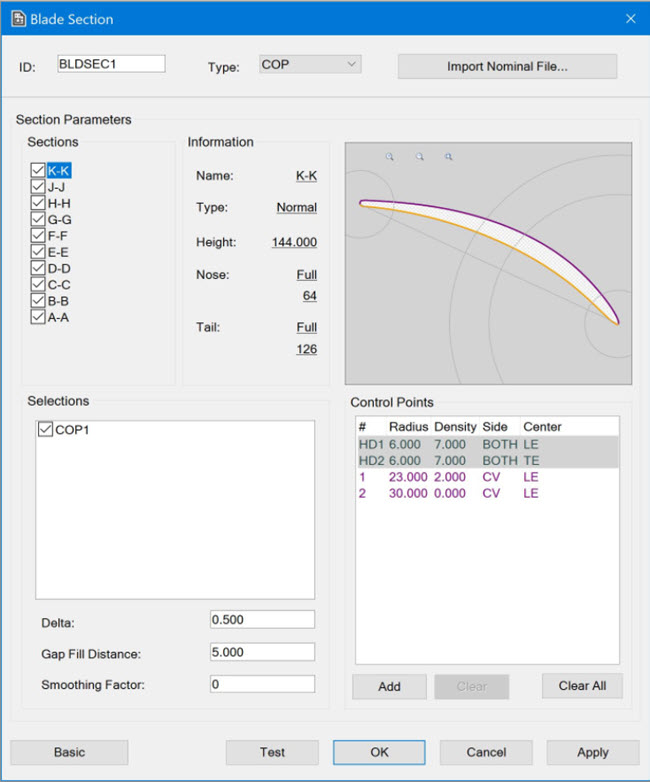650x782 pixels.
Task: Toggle the F-F section checkbox
Action: 38,236
